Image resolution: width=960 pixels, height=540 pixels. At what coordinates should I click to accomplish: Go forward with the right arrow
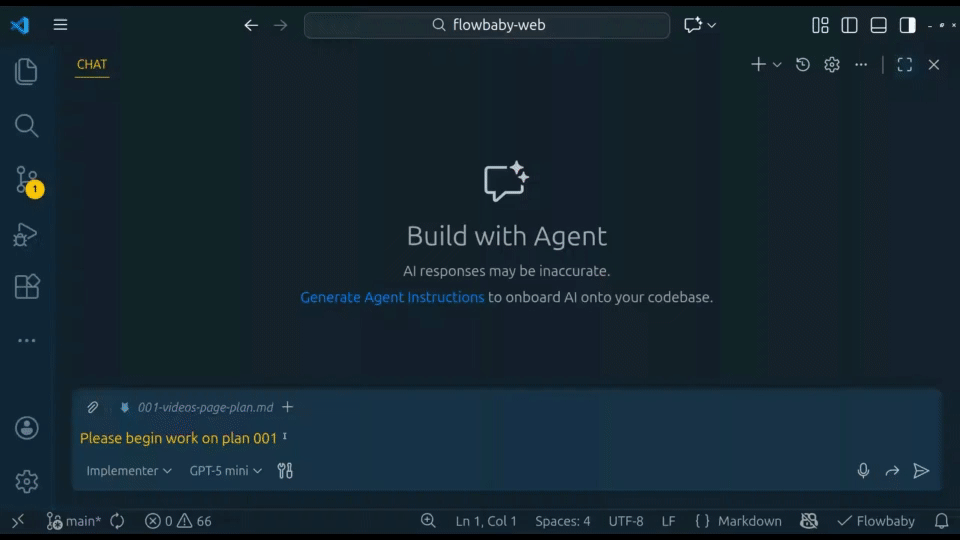(280, 25)
